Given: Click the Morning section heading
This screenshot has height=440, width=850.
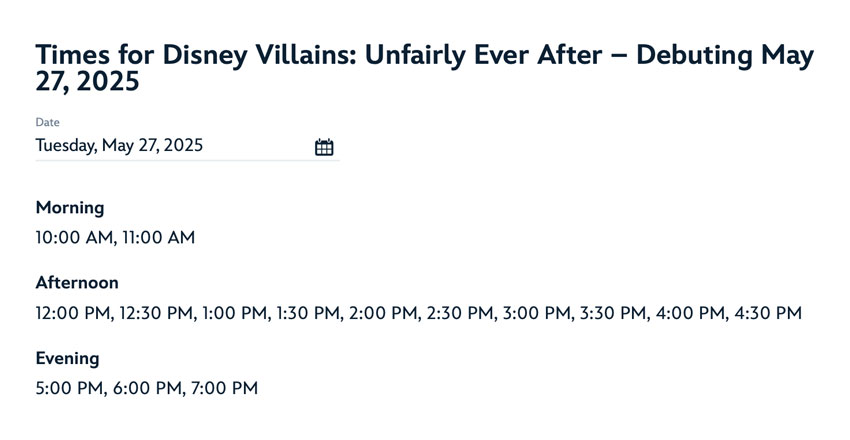Looking at the screenshot, I should click(x=70, y=208).
